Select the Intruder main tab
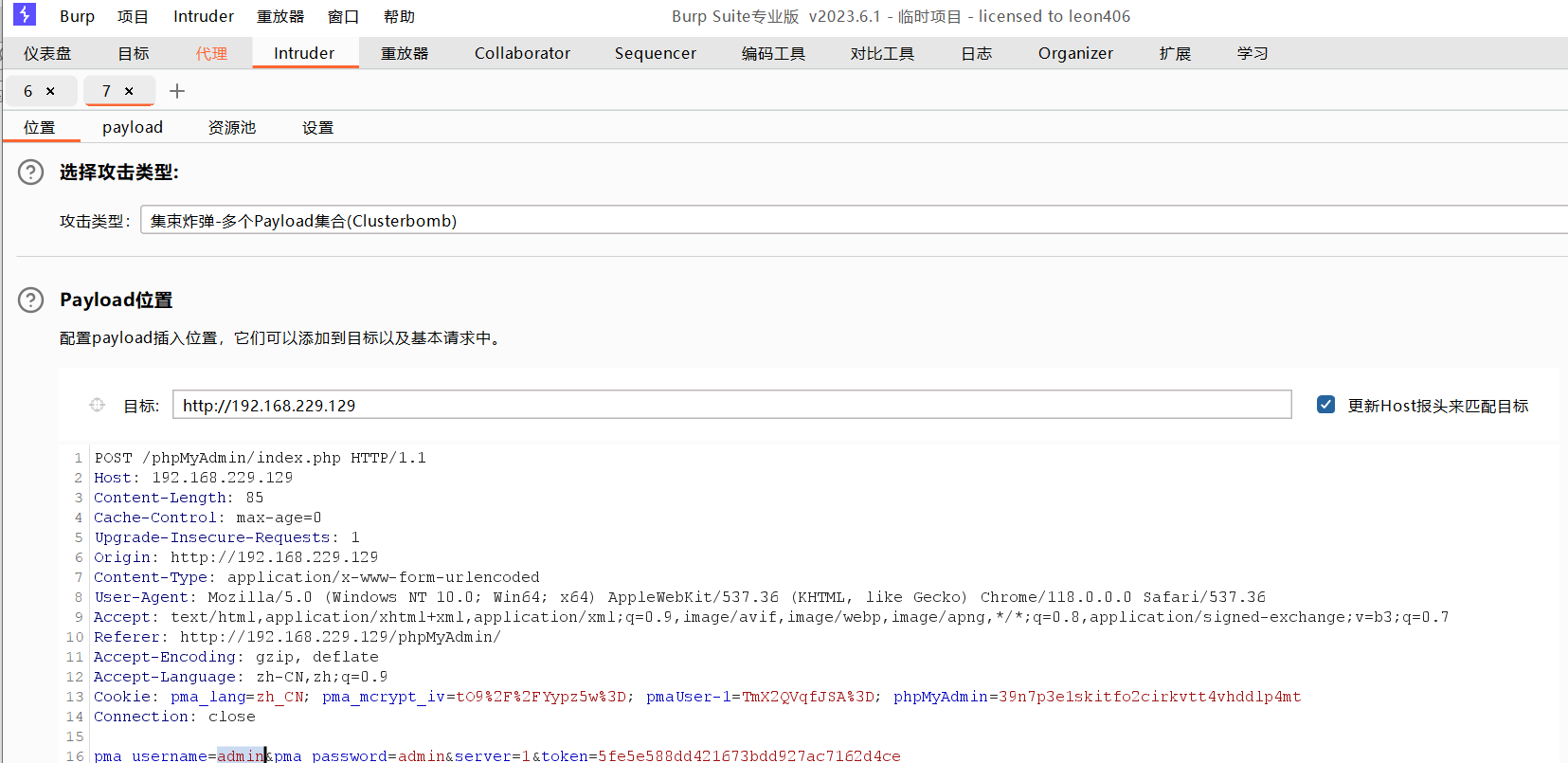 [x=304, y=53]
